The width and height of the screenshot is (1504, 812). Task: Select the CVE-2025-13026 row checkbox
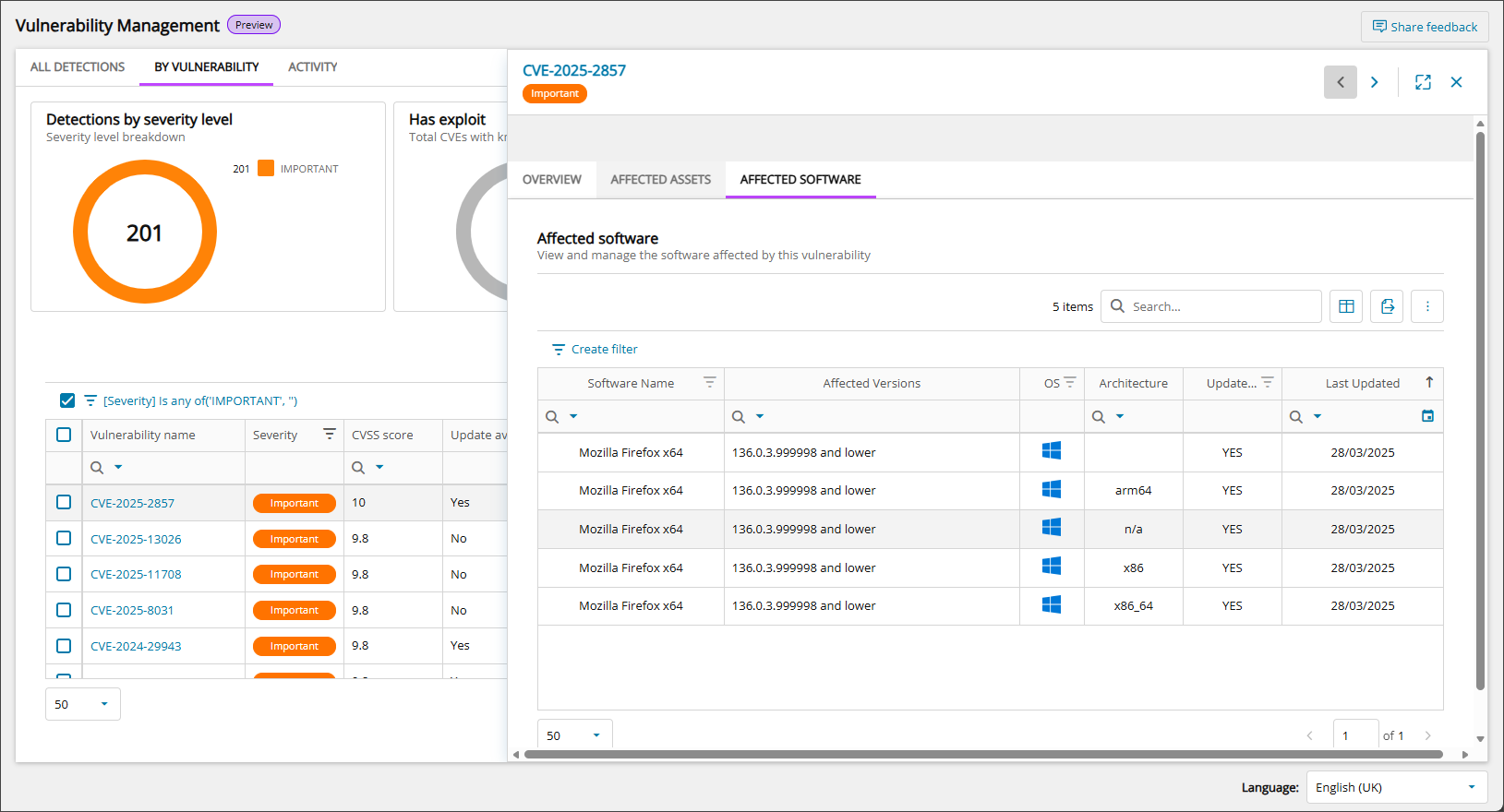pos(64,538)
